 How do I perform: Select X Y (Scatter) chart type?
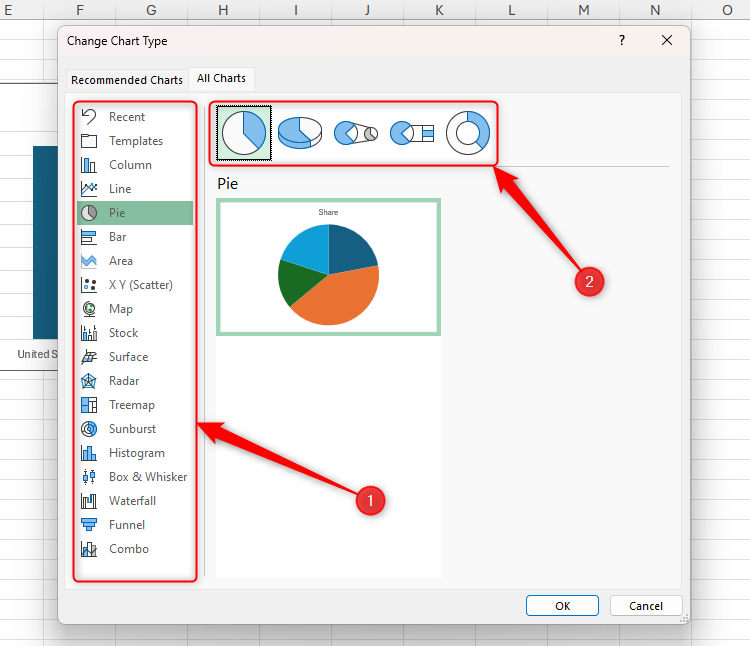(x=140, y=285)
